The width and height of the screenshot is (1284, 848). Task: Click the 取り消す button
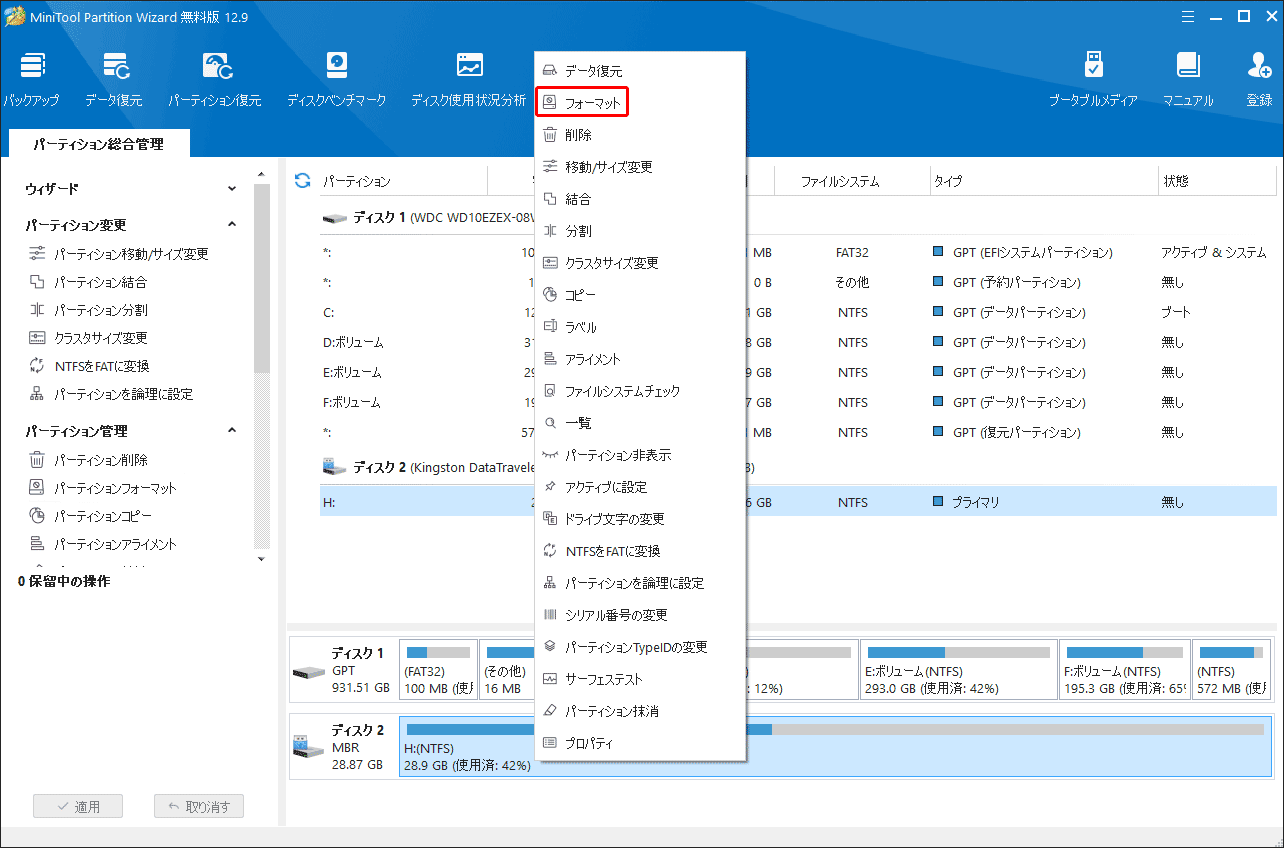coord(199,806)
